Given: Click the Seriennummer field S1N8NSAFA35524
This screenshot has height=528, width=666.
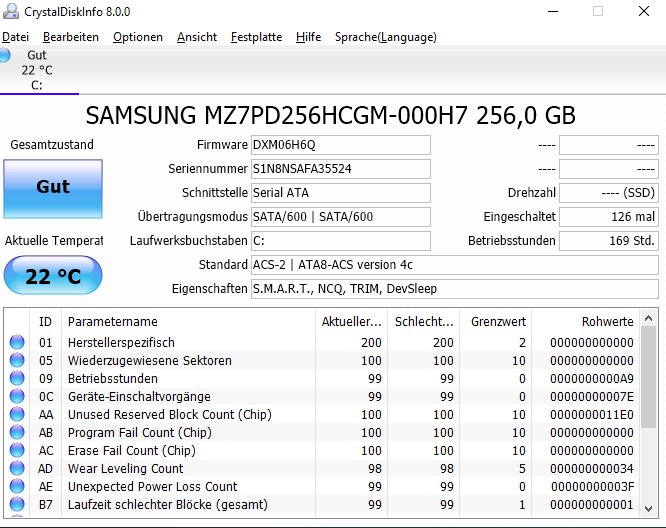Looking at the screenshot, I should [341, 169].
